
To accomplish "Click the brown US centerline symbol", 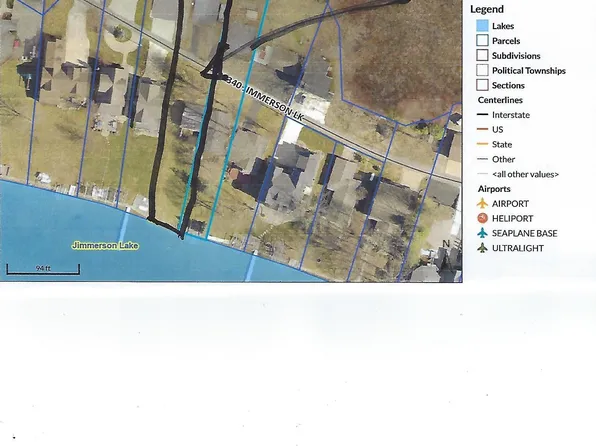I will click(482, 129).
